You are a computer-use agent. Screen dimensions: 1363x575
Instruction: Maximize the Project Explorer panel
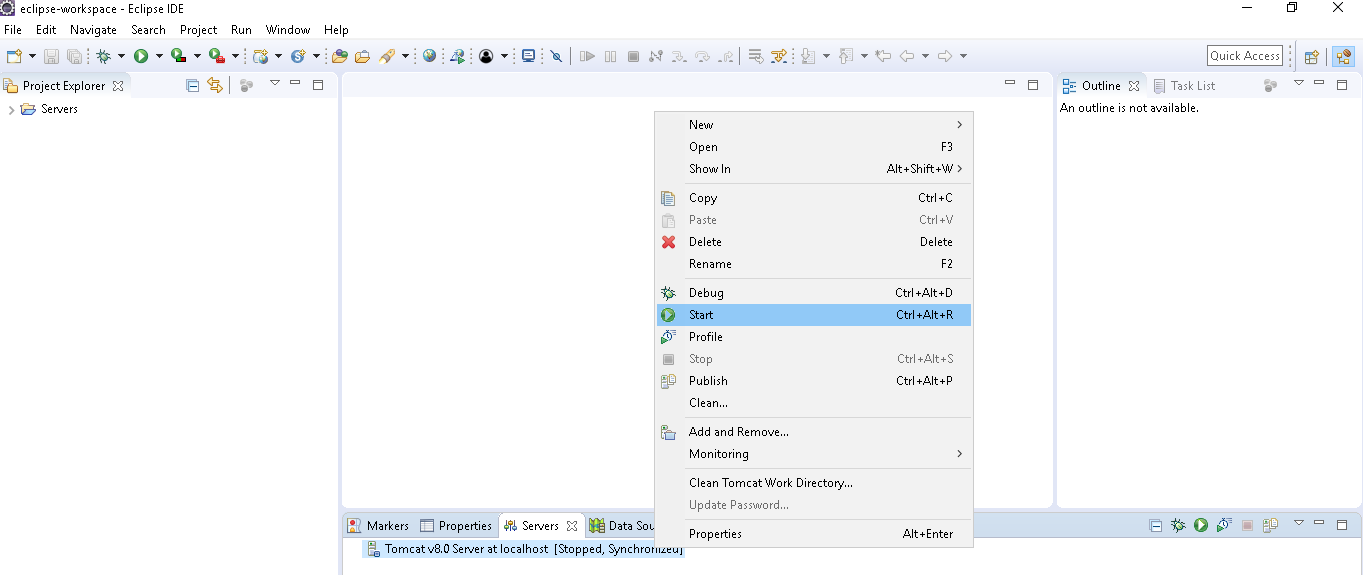[x=318, y=85]
